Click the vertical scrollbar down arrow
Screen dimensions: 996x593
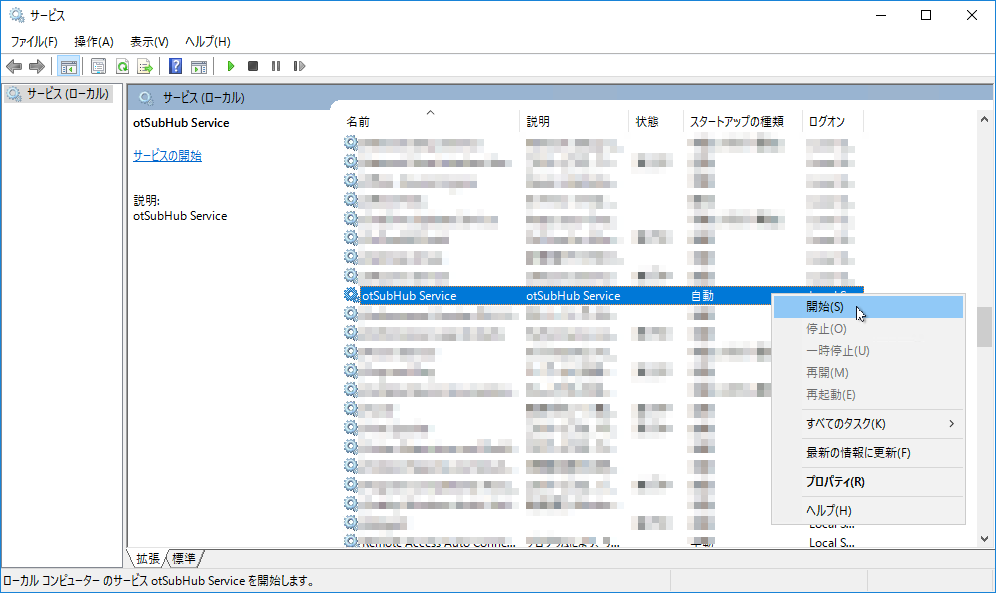point(985,540)
